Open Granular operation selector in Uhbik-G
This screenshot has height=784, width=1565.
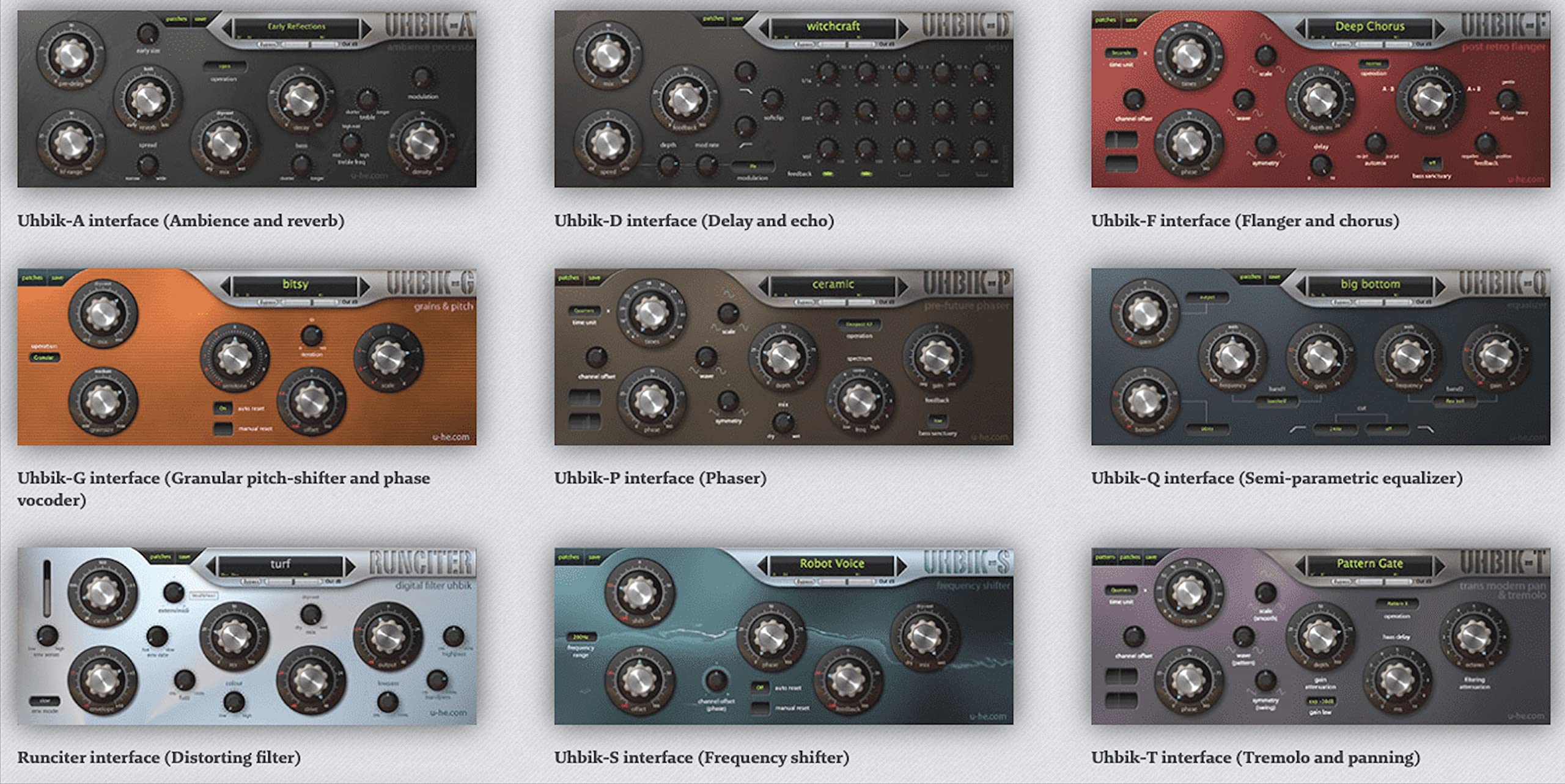pyautogui.click(x=43, y=357)
